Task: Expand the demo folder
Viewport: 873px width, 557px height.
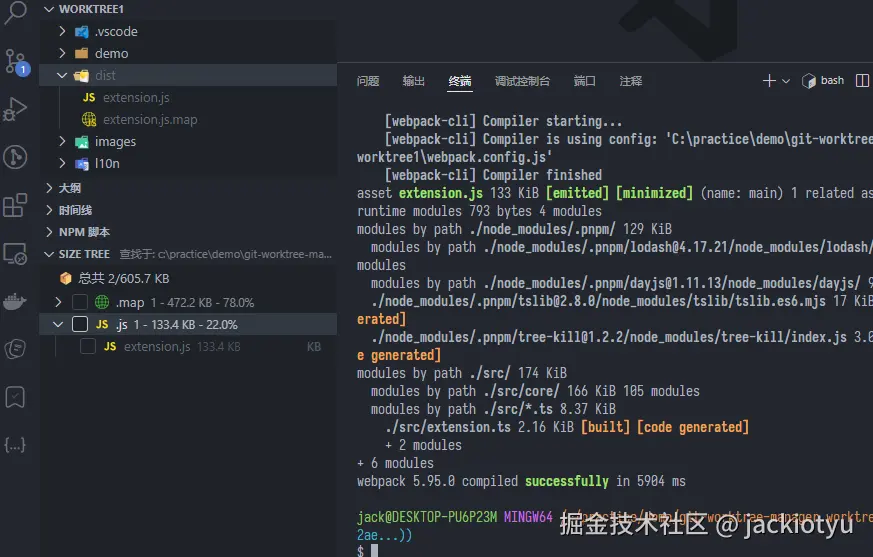Action: [x=62, y=53]
